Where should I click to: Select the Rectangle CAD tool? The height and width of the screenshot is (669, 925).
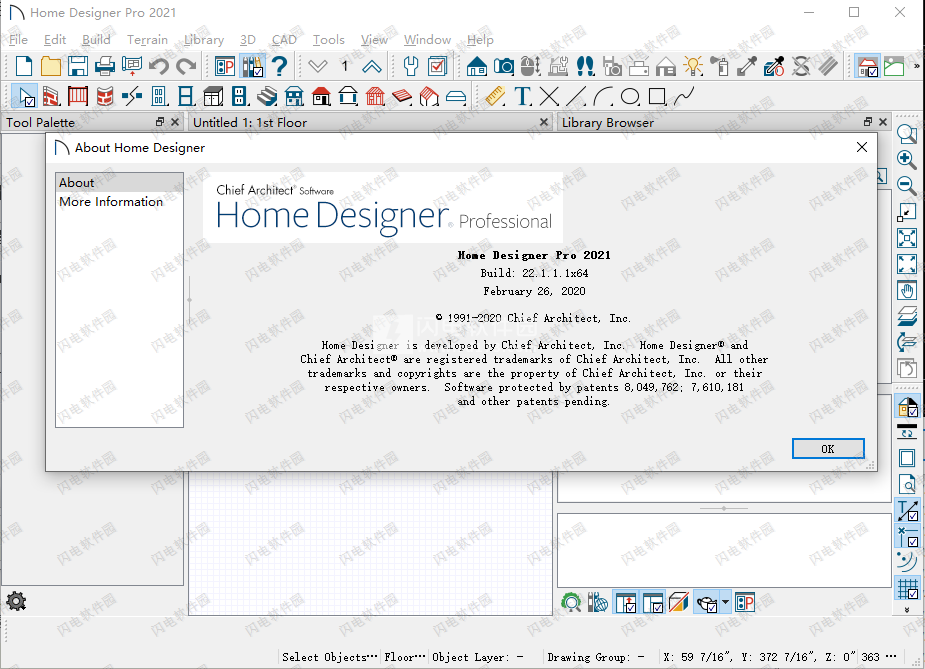[657, 96]
